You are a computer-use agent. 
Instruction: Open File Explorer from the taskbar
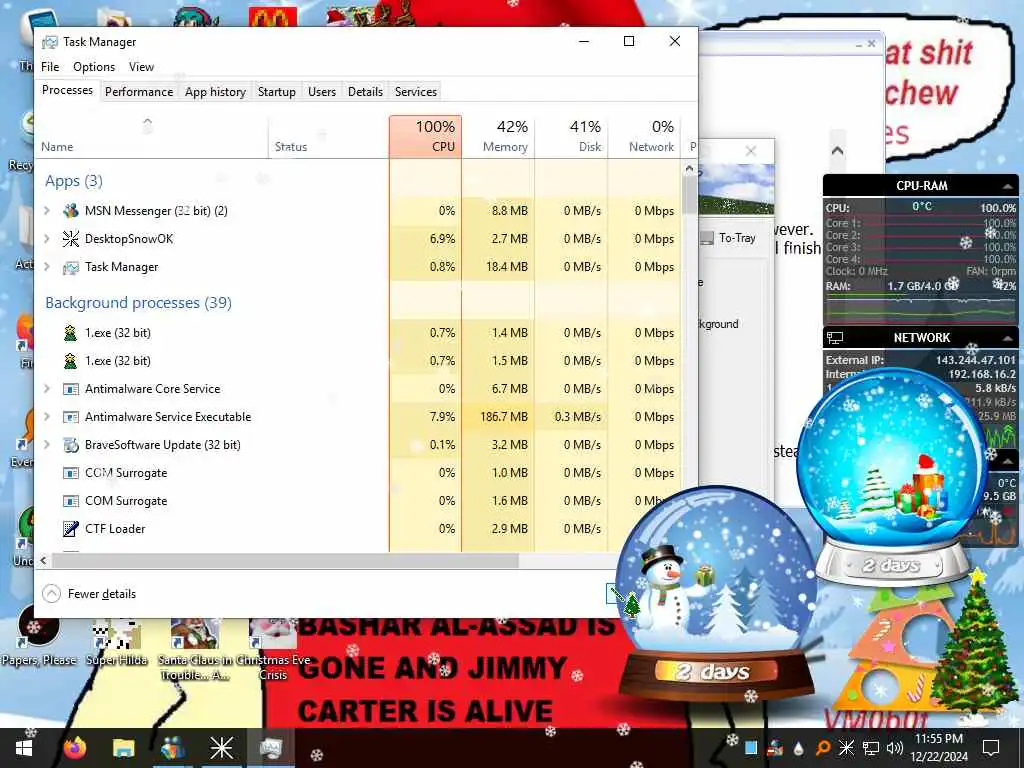pos(123,748)
